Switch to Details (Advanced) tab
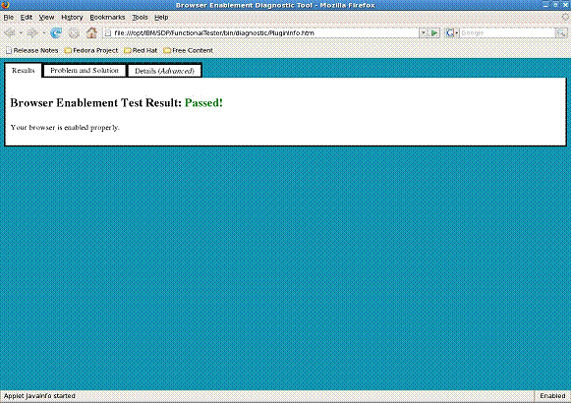Image resolution: width=572 pixels, height=404 pixels. tap(164, 71)
